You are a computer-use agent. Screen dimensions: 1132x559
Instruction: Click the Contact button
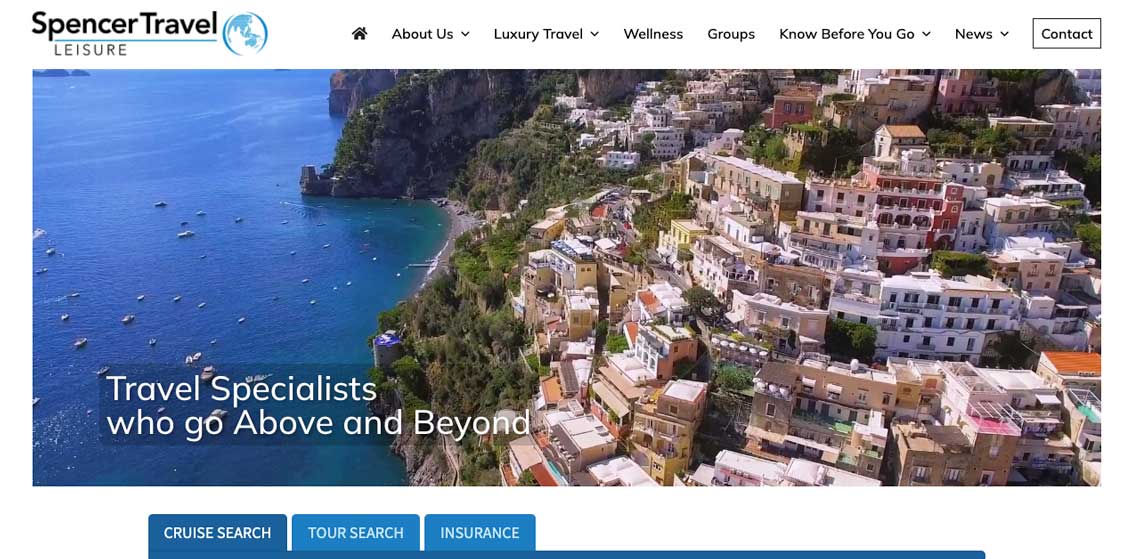coord(1066,33)
